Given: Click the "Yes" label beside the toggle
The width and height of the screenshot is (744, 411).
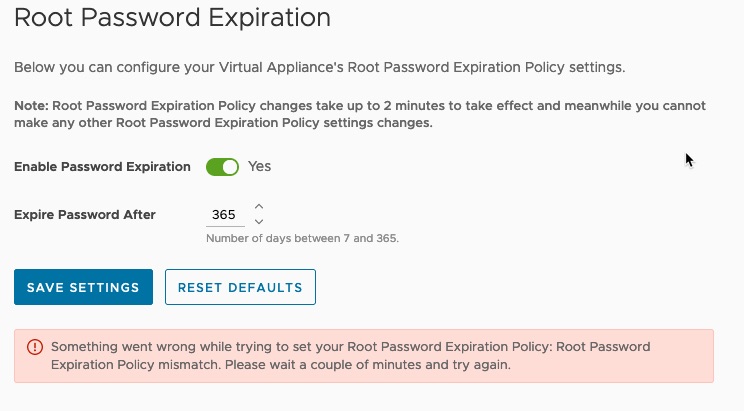Looking at the screenshot, I should [x=260, y=167].
